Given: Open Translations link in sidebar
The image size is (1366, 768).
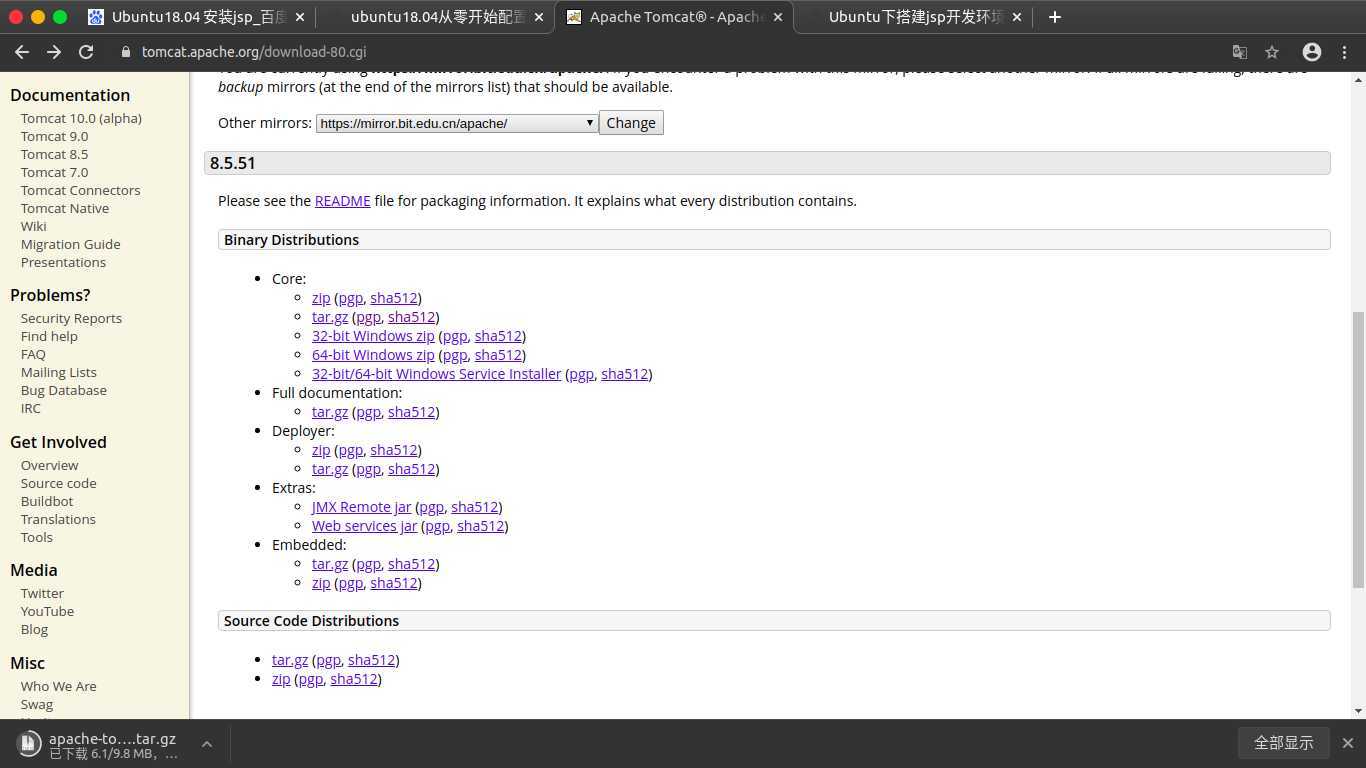Looking at the screenshot, I should click(x=58, y=519).
